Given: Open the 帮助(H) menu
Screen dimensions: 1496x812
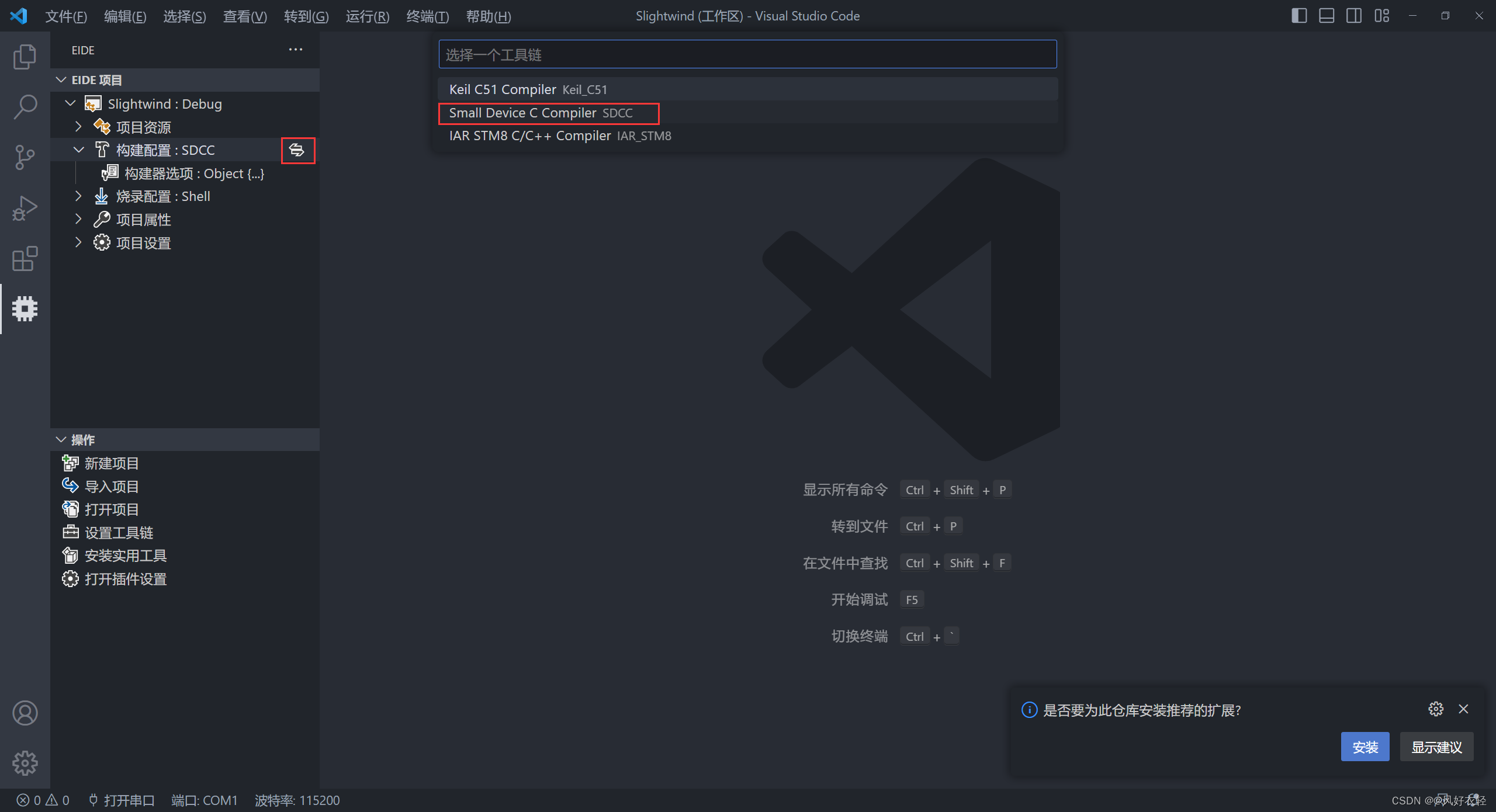Looking at the screenshot, I should (489, 16).
